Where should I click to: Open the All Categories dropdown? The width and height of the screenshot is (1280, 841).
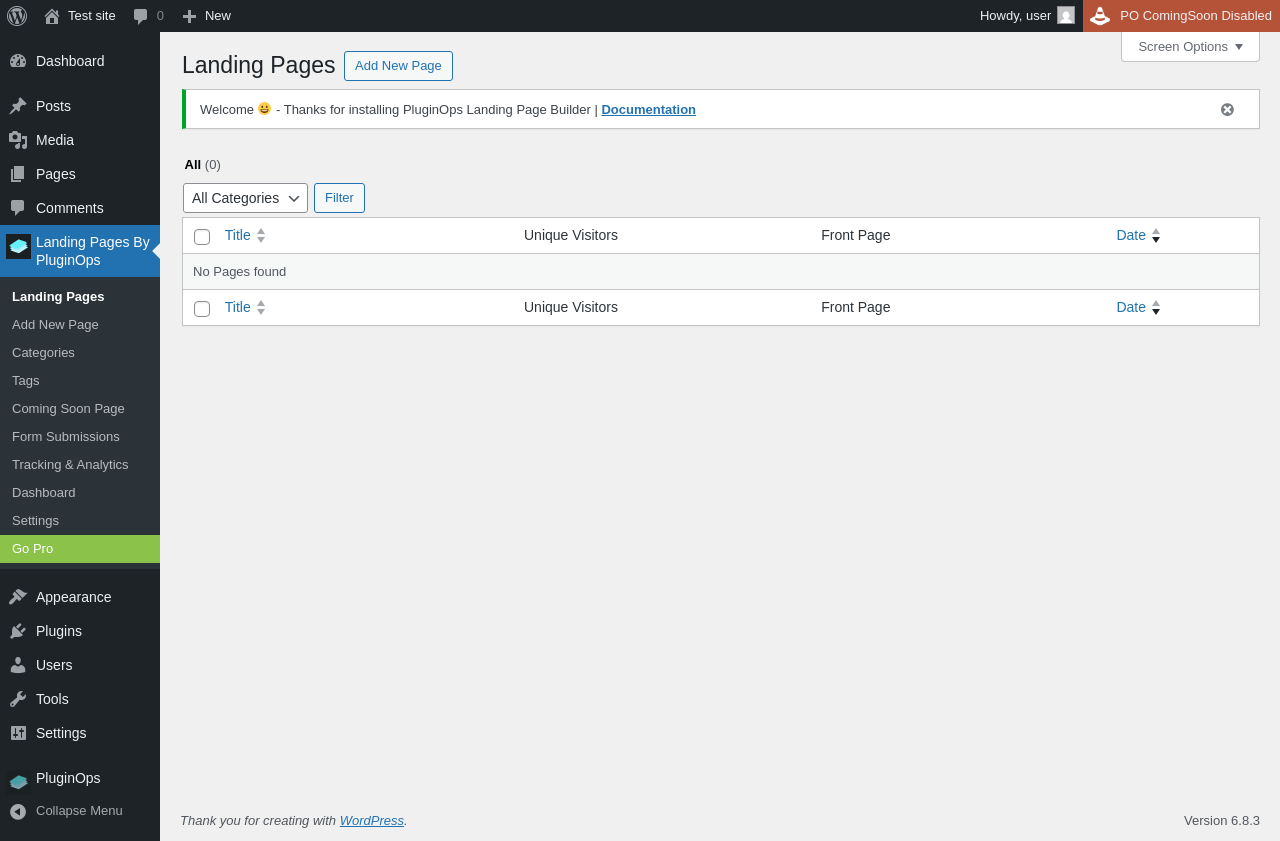click(245, 198)
